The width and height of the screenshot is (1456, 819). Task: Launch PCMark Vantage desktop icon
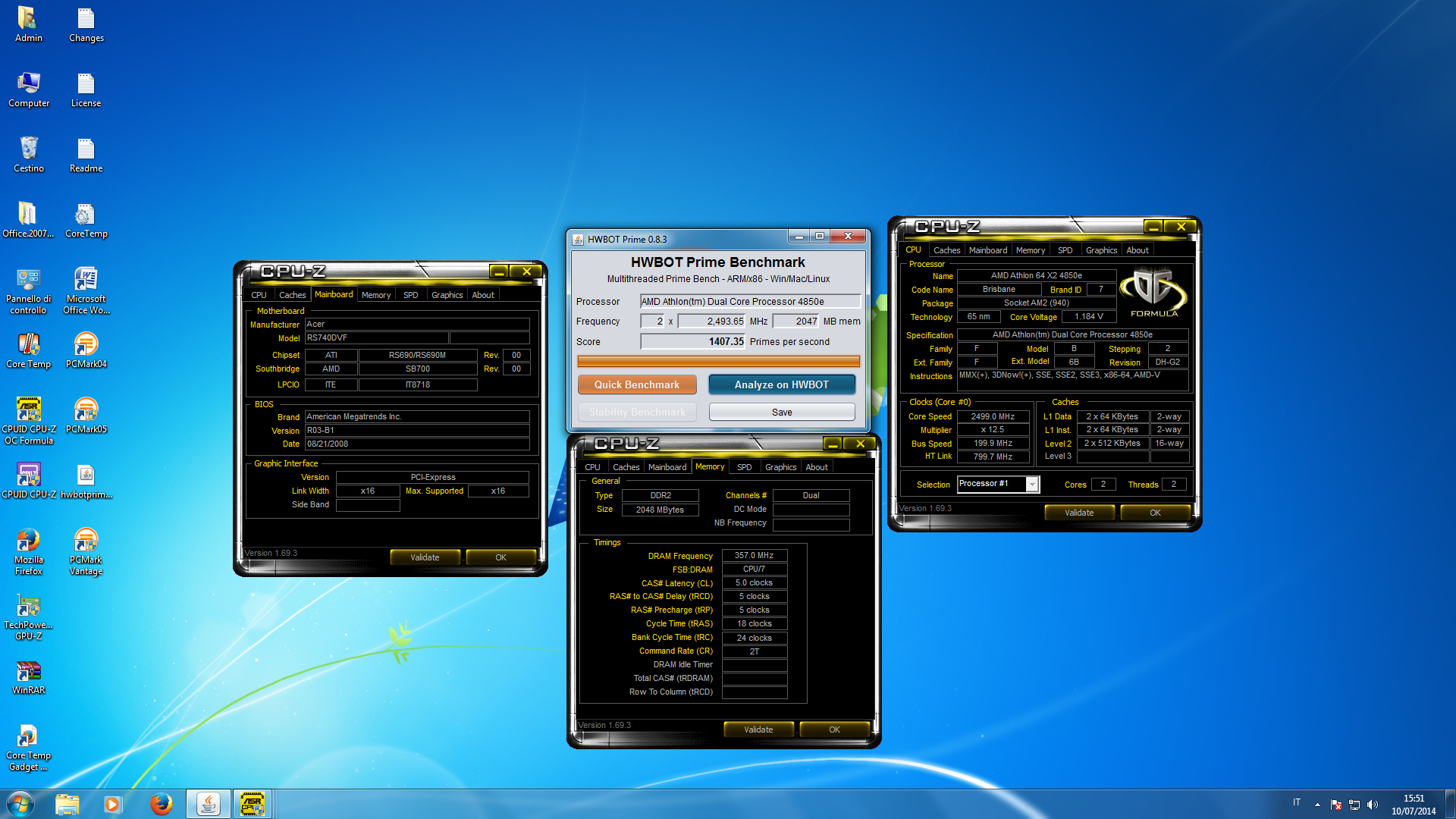point(86,551)
